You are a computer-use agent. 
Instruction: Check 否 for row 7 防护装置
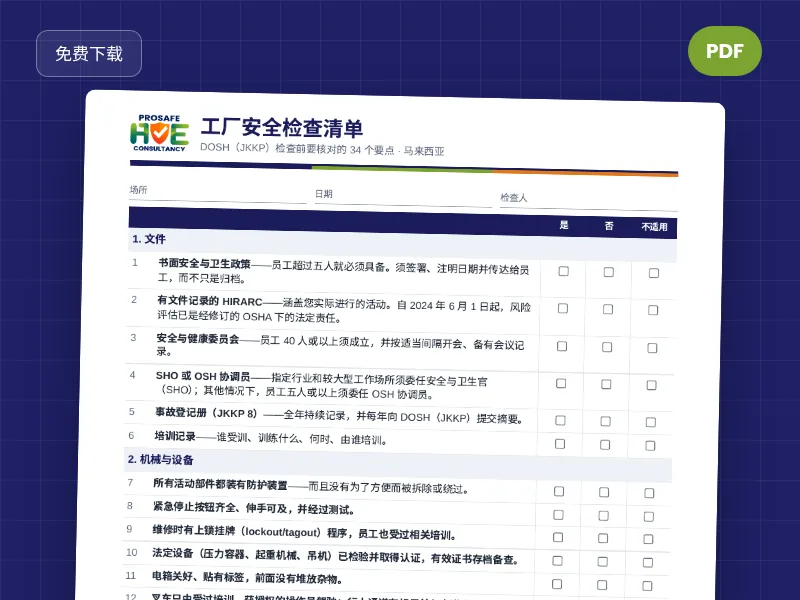[x=604, y=492]
